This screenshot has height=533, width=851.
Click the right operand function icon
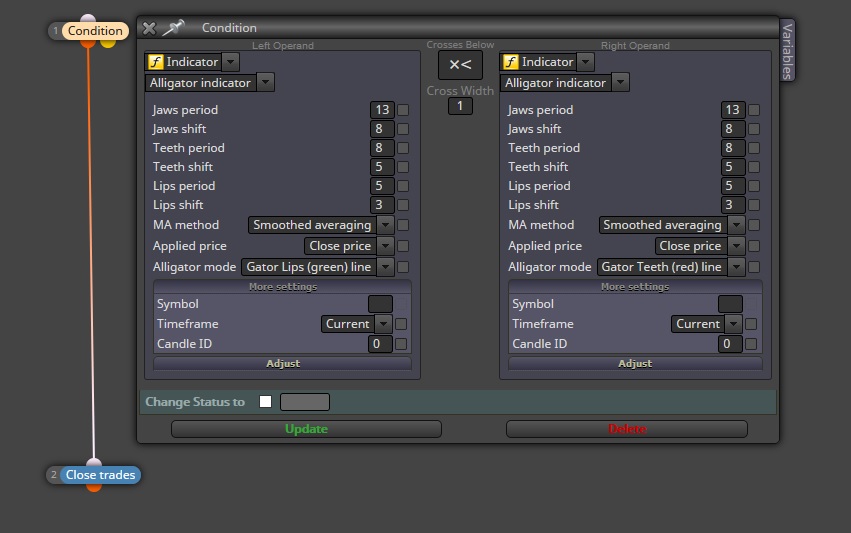coord(511,62)
